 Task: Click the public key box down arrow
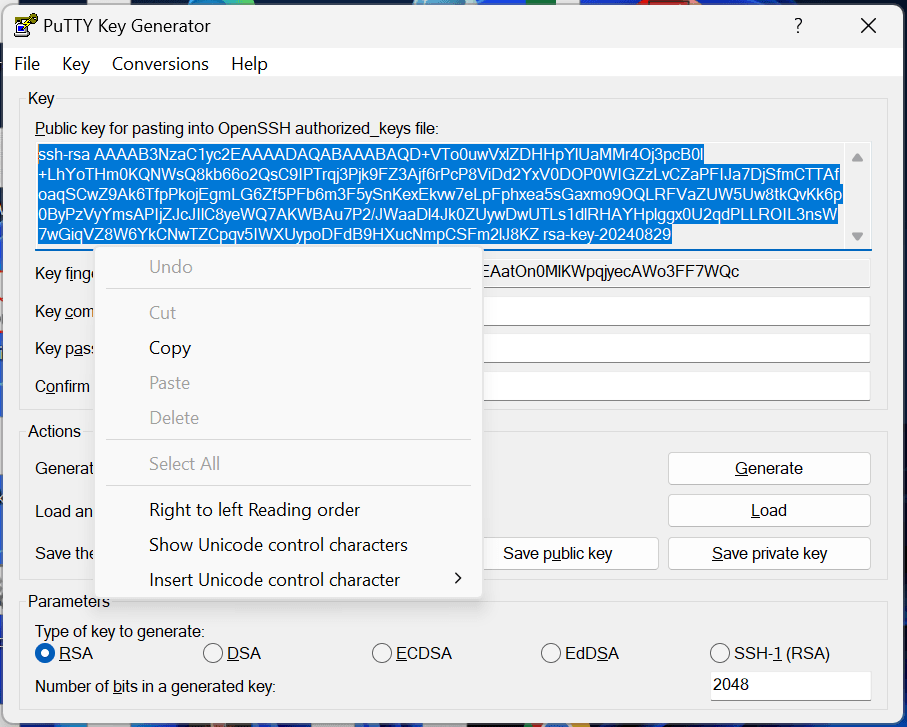857,236
